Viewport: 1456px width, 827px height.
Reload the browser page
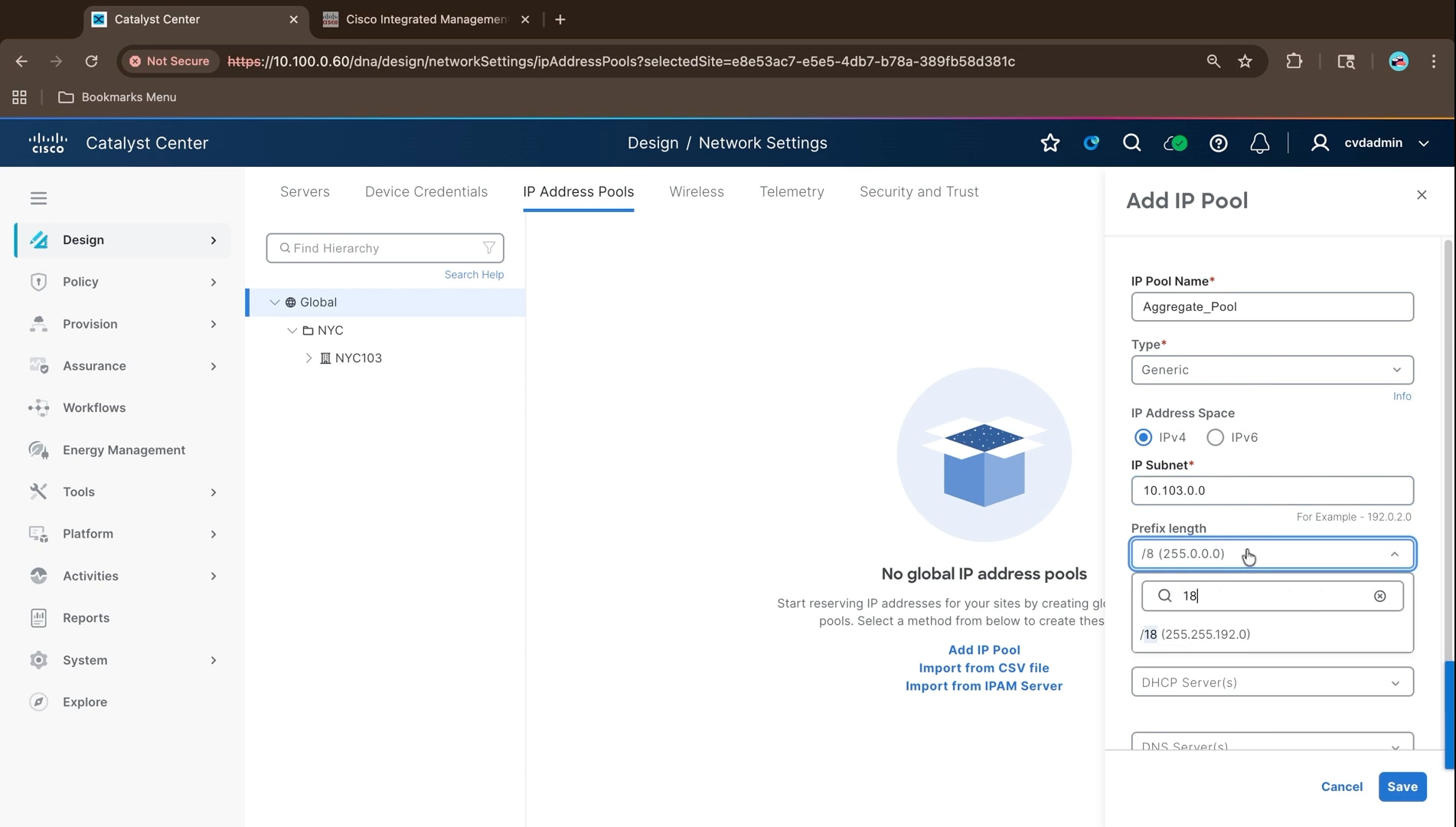click(x=91, y=61)
